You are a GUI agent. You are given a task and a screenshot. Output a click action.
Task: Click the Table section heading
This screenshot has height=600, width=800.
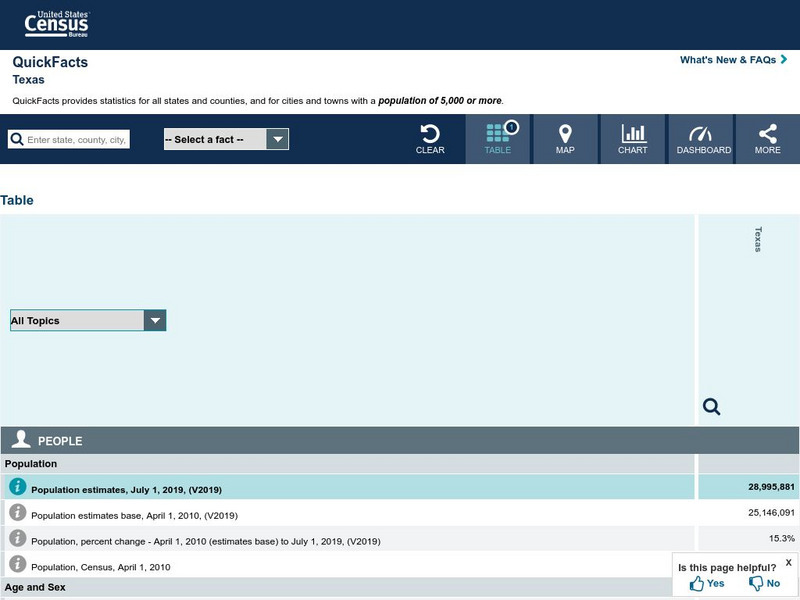[x=17, y=200]
